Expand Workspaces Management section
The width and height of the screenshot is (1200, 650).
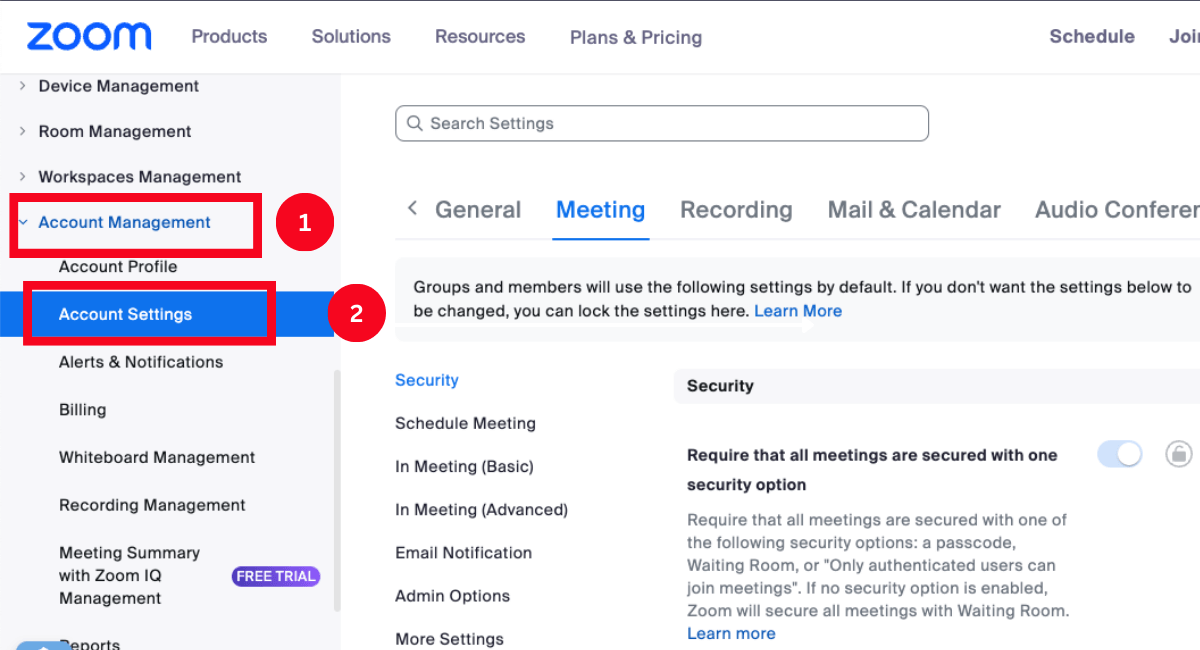23,177
